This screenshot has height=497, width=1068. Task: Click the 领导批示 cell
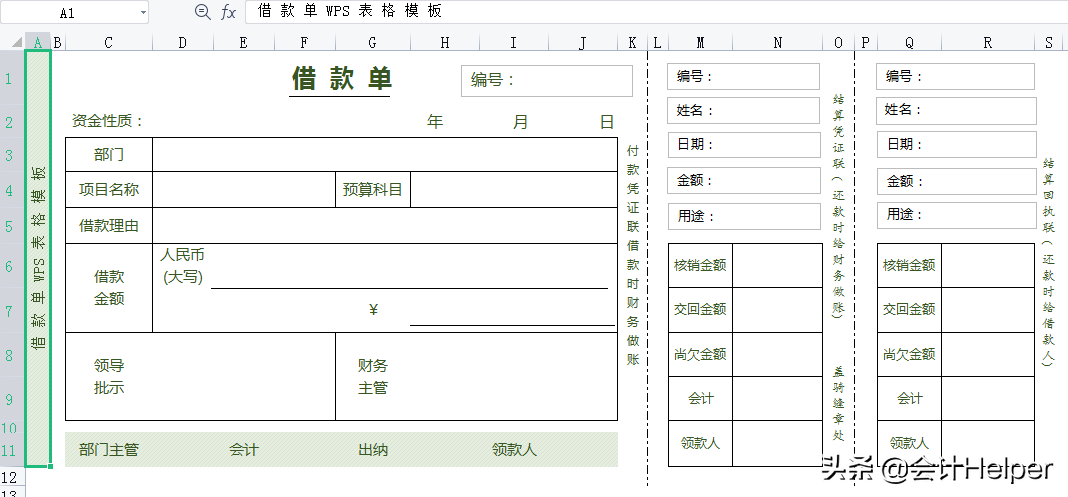[x=109, y=376]
